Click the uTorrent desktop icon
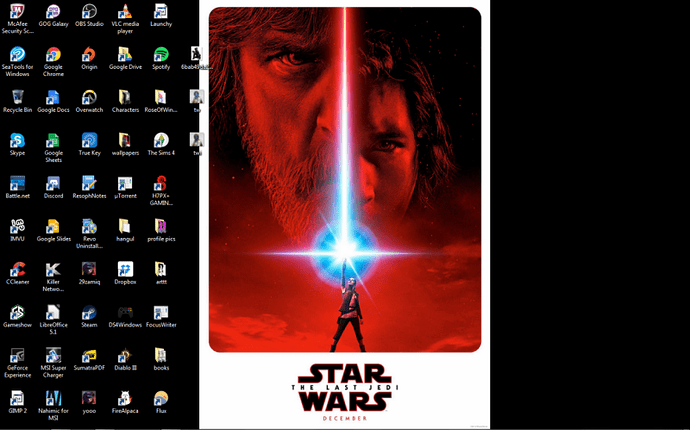The height and width of the screenshot is (430, 690). tap(125, 184)
